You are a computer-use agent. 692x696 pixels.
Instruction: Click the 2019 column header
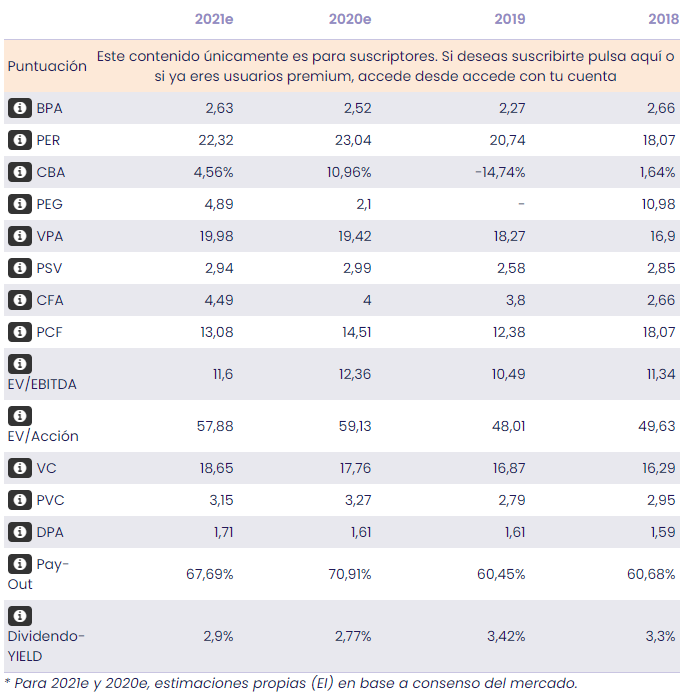[x=509, y=20]
